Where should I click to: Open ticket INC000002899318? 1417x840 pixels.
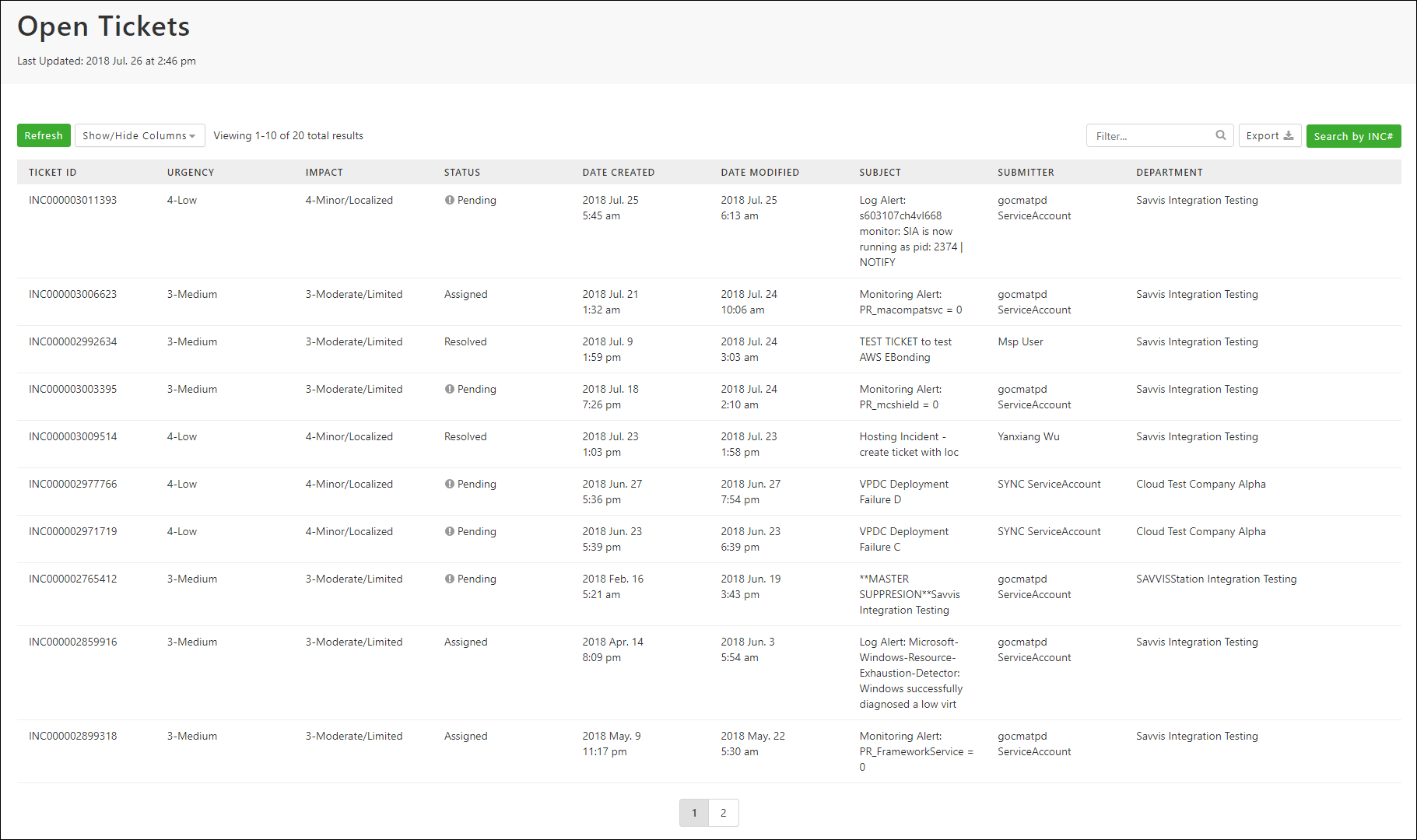(x=73, y=736)
